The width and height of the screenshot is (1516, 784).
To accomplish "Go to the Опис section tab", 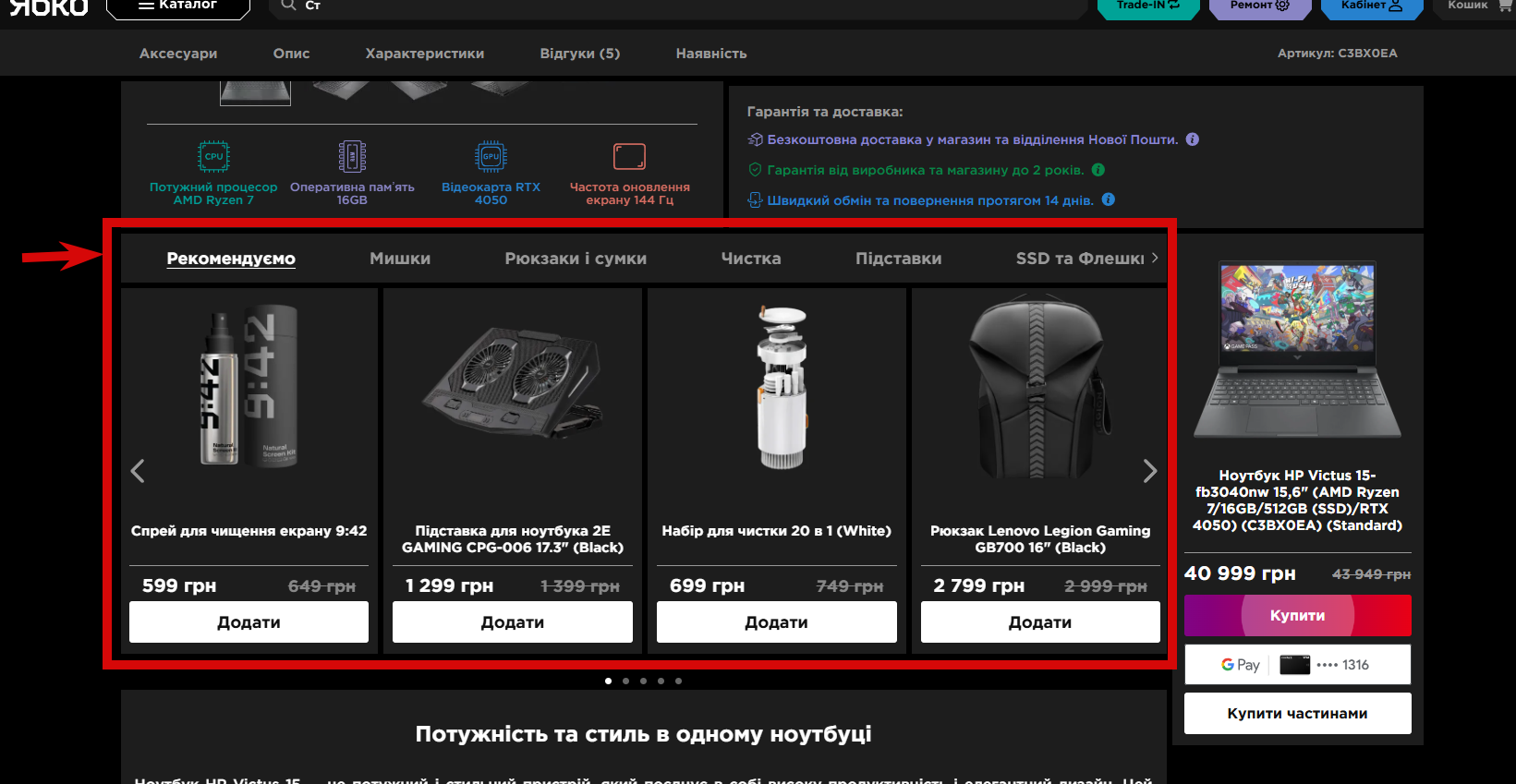I will click(x=292, y=54).
